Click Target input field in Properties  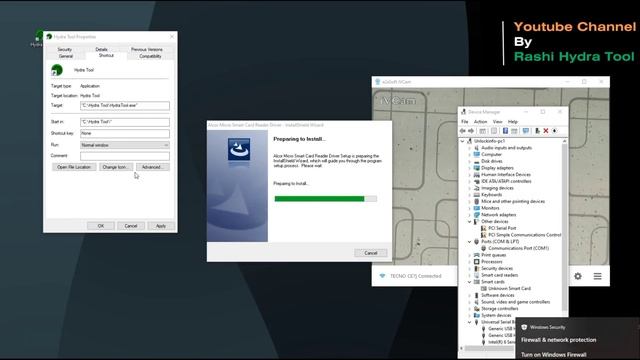click(125, 106)
